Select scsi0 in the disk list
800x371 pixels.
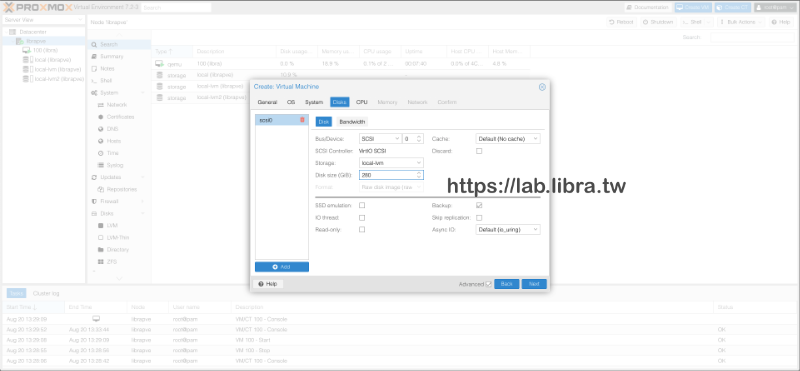point(282,120)
